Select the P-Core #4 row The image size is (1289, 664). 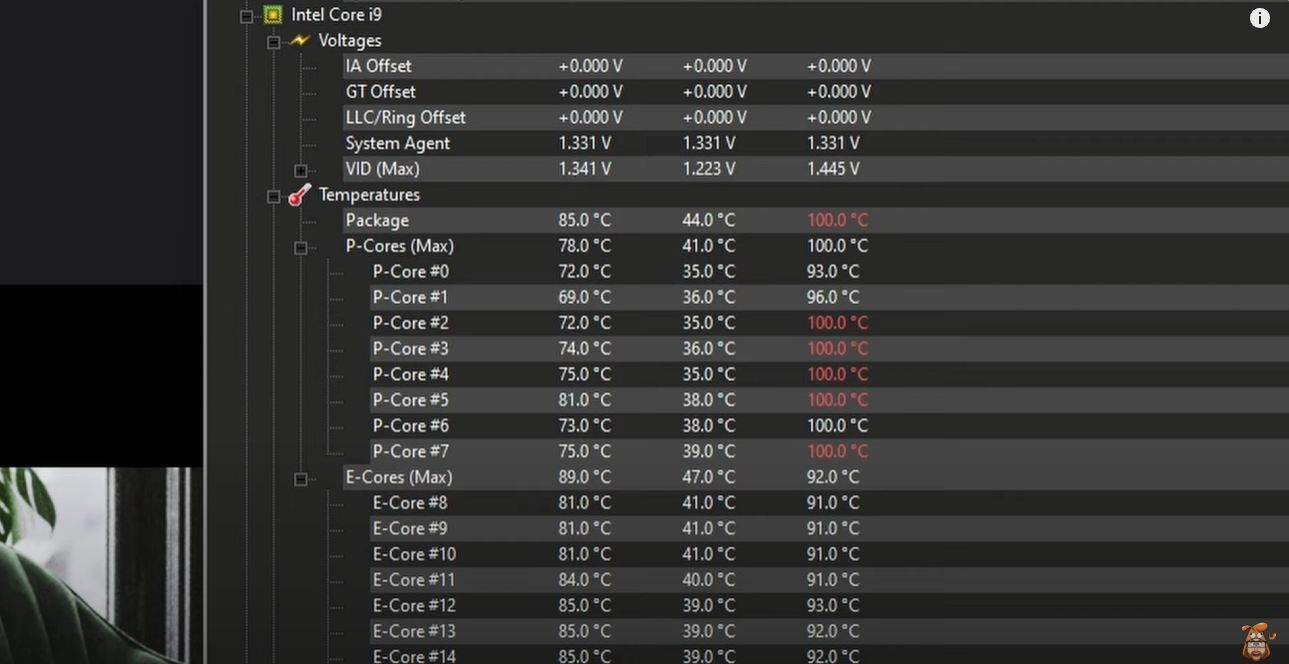[828, 375]
